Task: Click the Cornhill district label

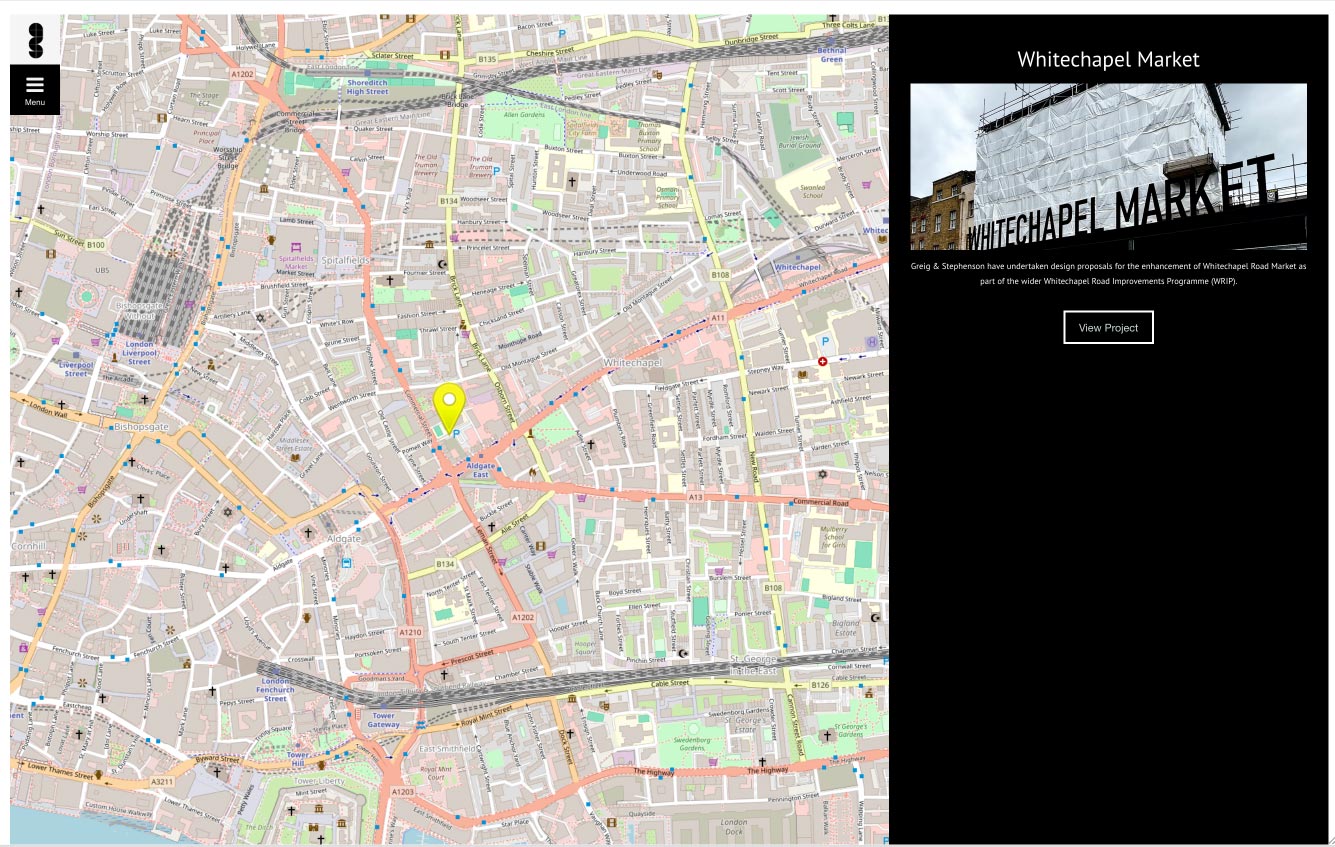Action: point(28,547)
